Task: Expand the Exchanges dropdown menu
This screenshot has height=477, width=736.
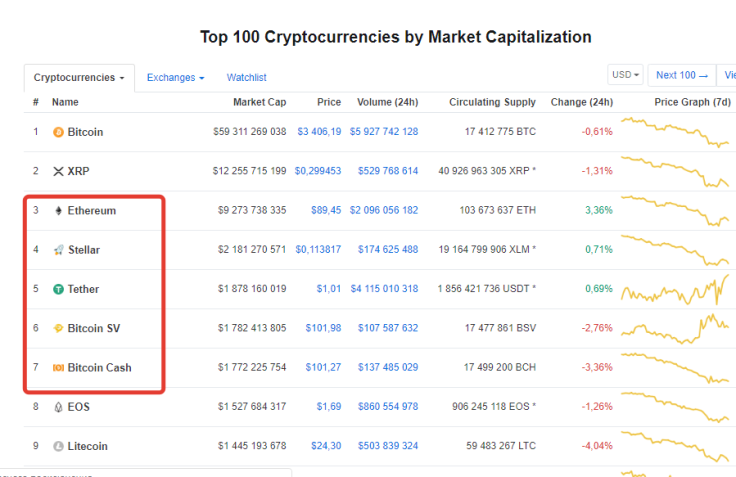Action: (176, 77)
